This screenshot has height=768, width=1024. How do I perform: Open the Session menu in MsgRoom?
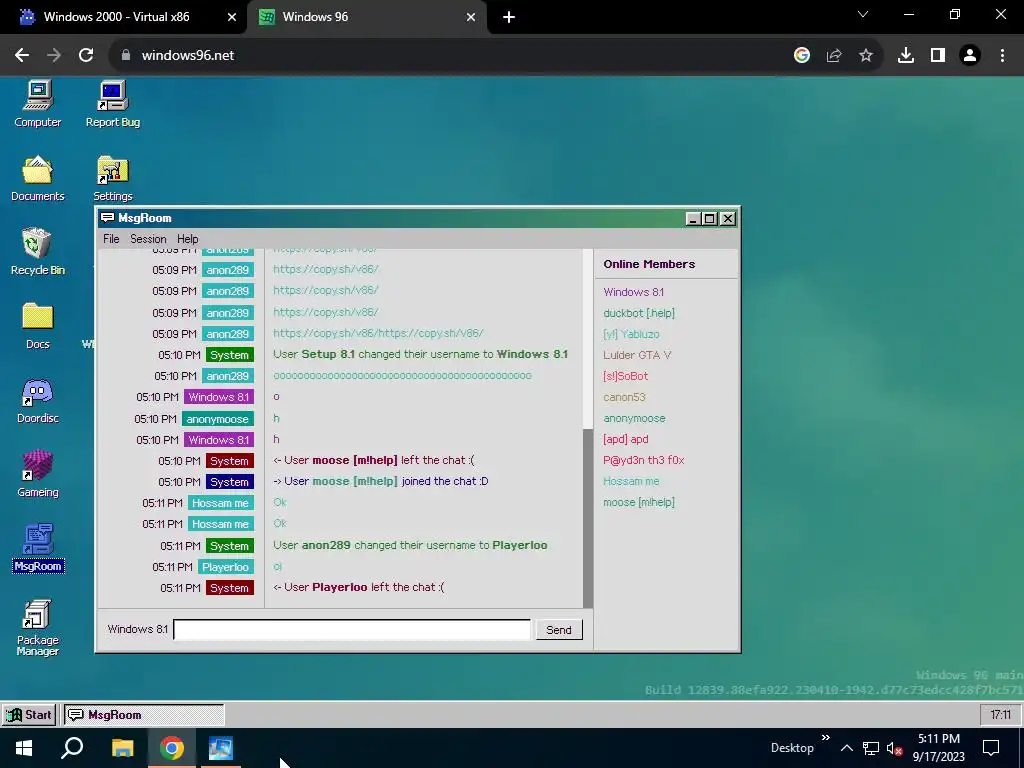[148, 239]
